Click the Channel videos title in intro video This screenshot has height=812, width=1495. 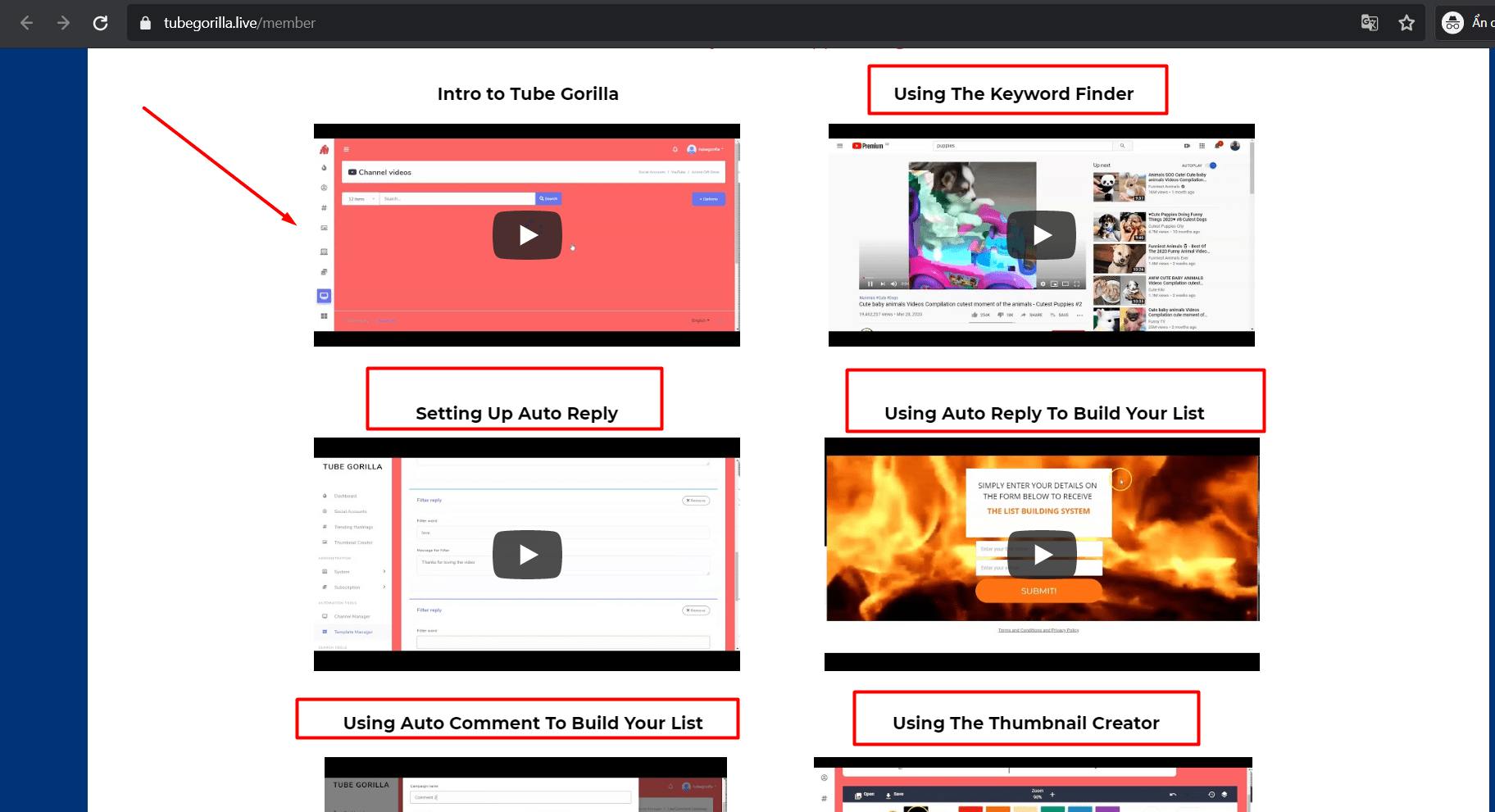coord(384,172)
